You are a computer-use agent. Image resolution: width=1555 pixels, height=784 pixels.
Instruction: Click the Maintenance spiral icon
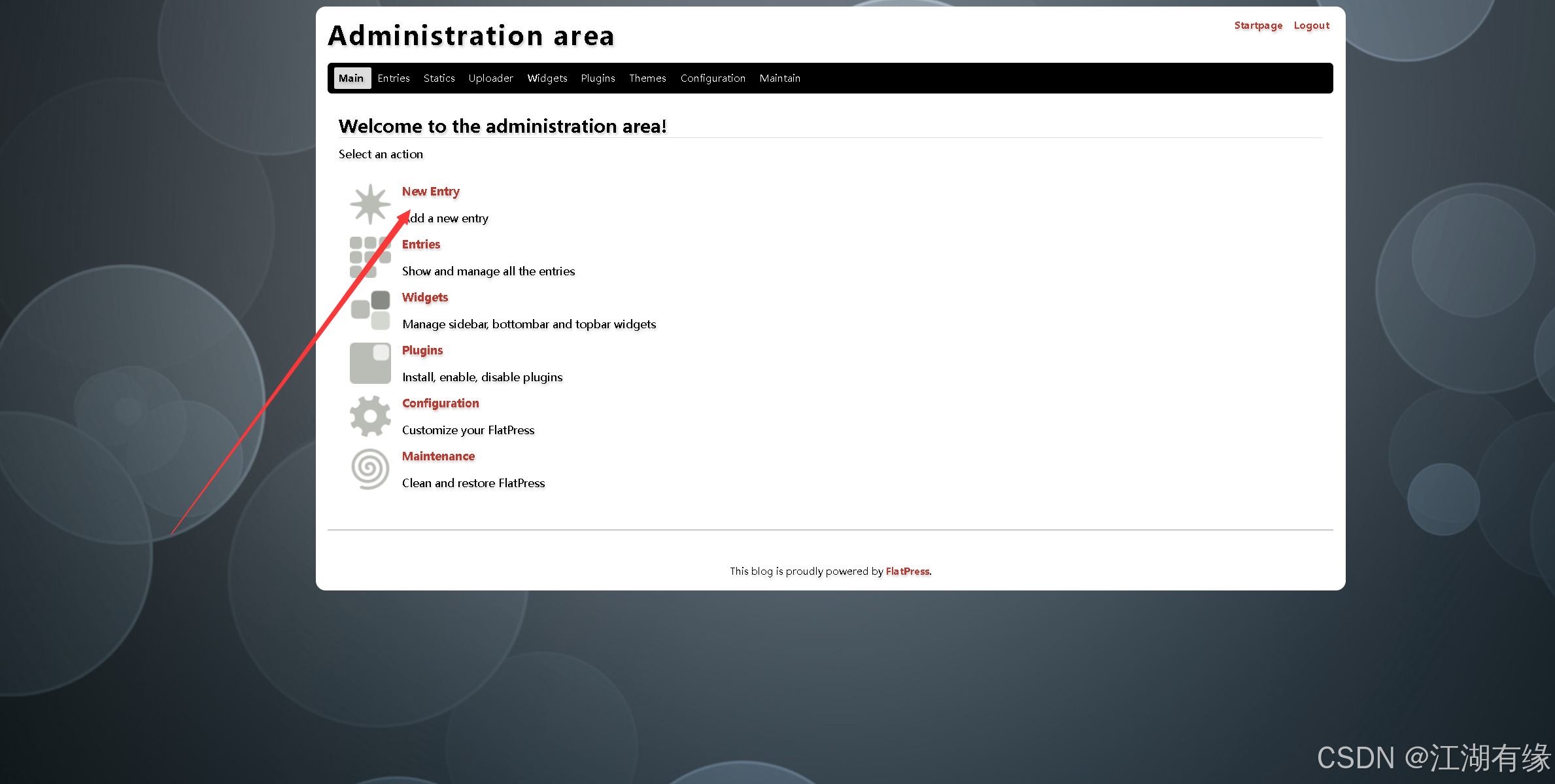(x=370, y=469)
